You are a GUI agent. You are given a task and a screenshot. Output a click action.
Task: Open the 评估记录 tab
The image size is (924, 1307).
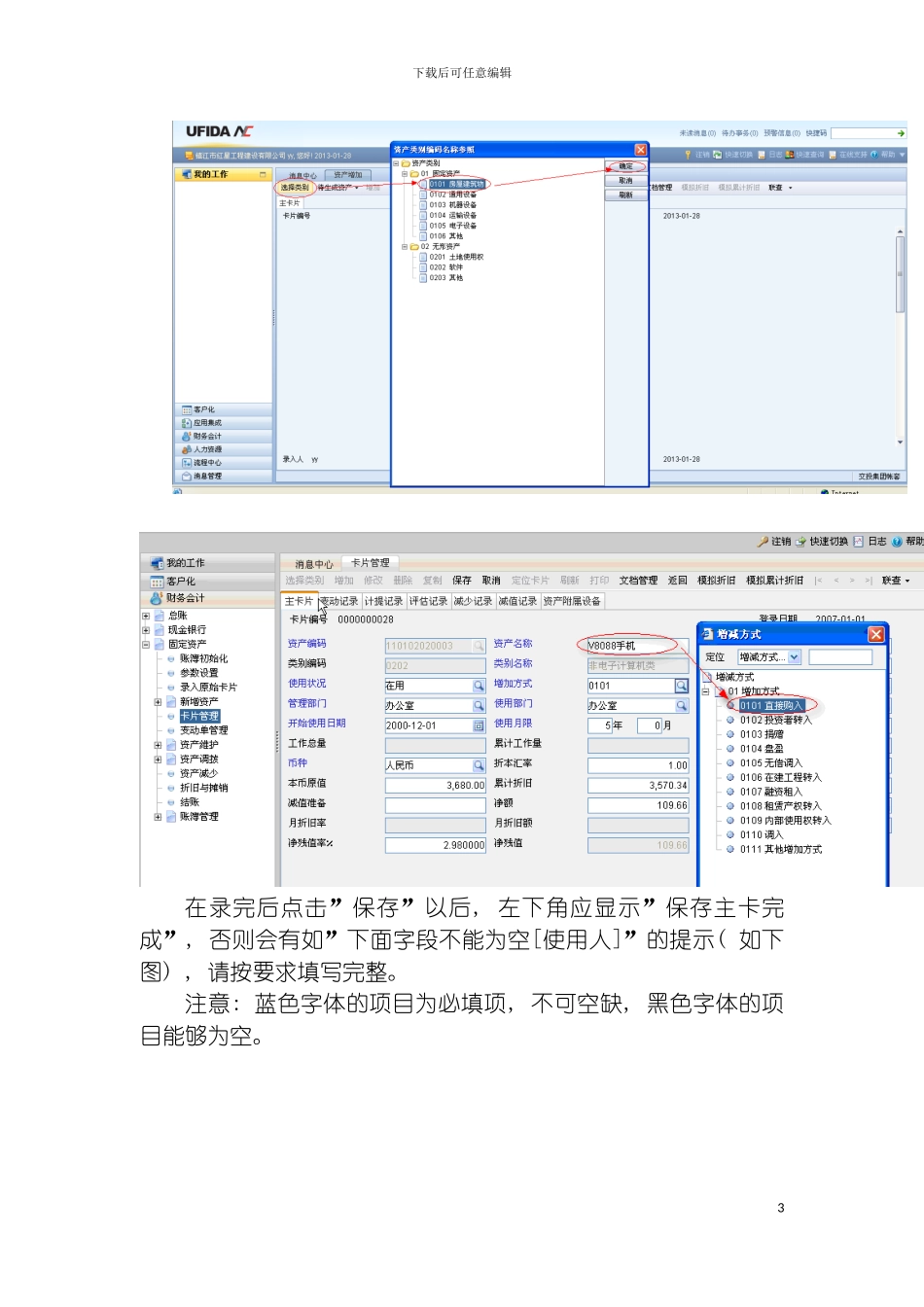pyautogui.click(x=428, y=601)
